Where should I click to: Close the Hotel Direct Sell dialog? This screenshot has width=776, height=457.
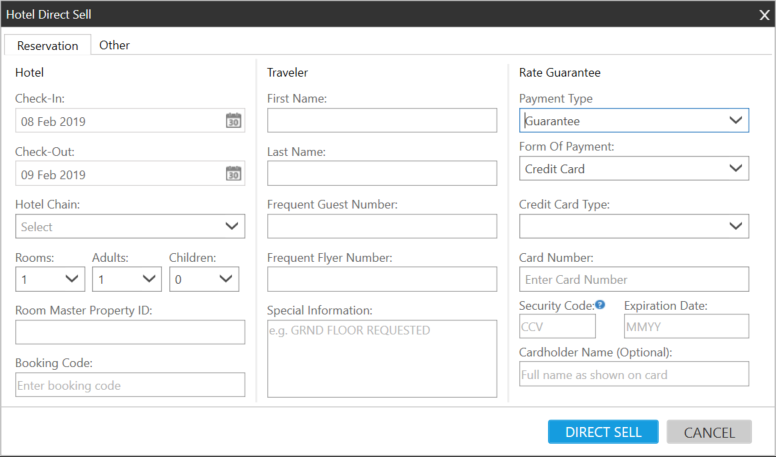[764, 14]
